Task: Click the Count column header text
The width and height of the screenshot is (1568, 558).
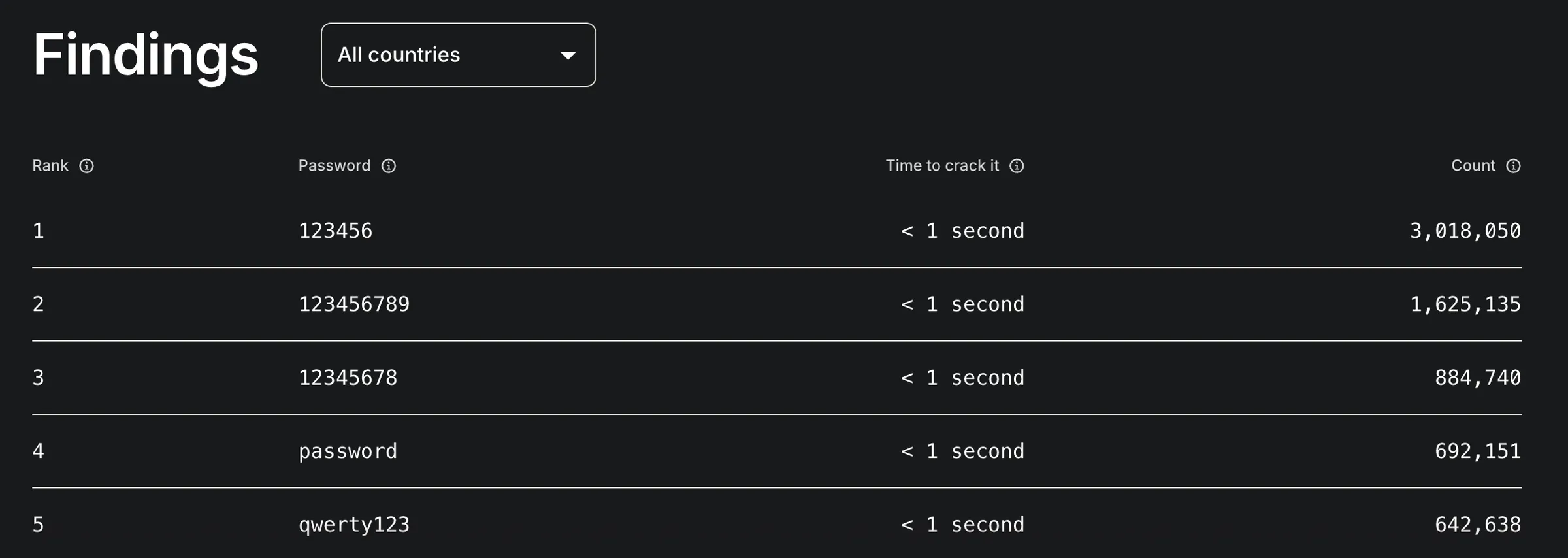Action: pos(1473,165)
